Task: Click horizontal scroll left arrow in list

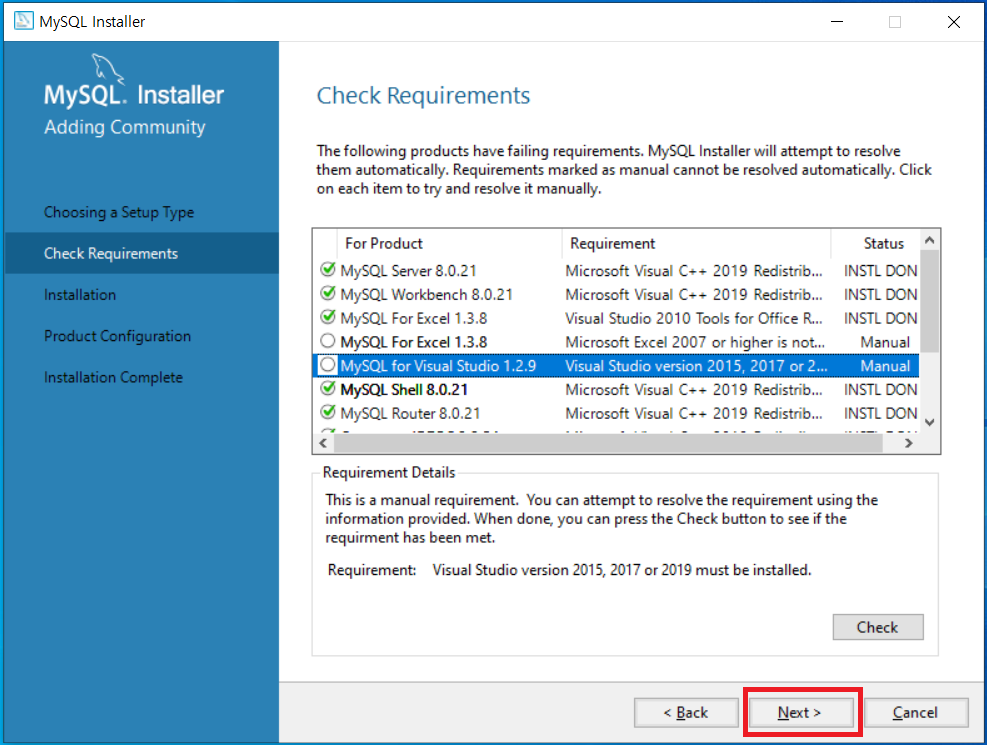Action: click(324, 443)
